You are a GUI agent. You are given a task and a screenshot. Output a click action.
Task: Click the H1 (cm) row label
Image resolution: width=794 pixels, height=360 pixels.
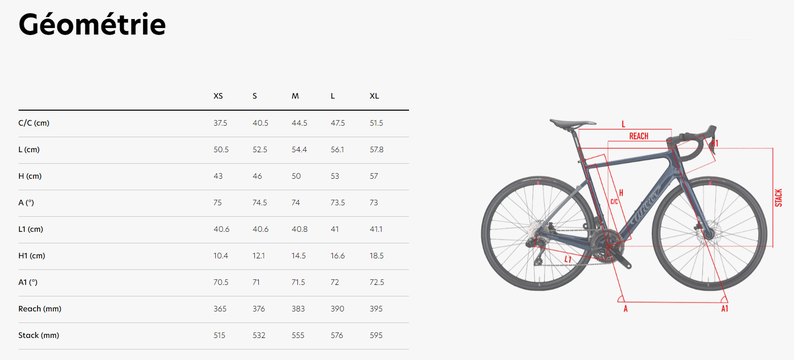[x=31, y=256]
